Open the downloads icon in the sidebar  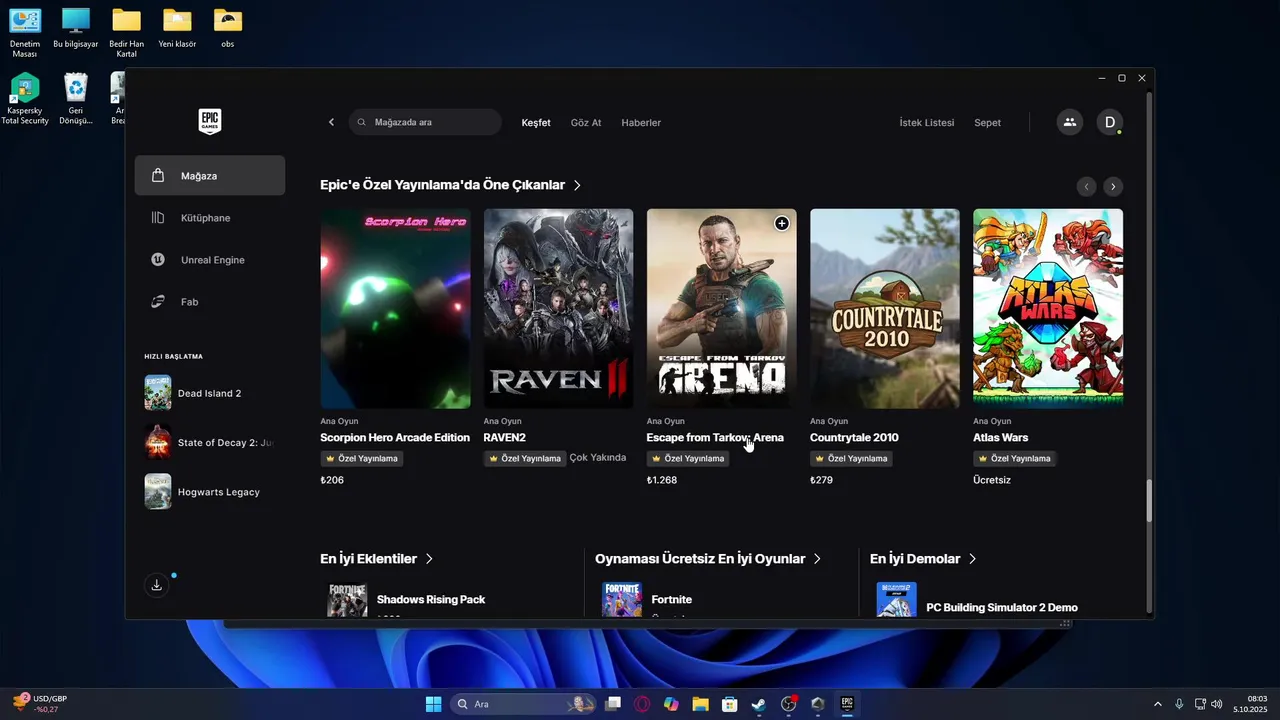pyautogui.click(x=157, y=586)
